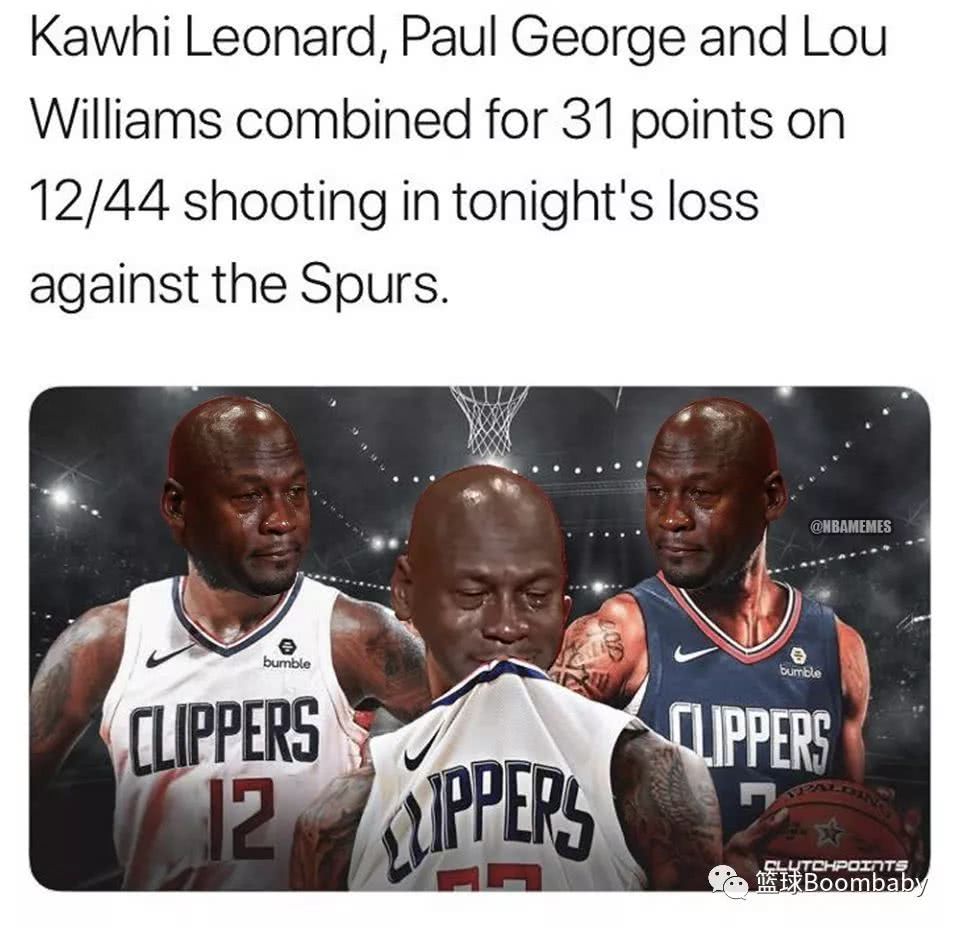The height and width of the screenshot is (928, 960).
Task: Click the 篮球Boombaby watermark text
Action: pyautogui.click(x=841, y=883)
